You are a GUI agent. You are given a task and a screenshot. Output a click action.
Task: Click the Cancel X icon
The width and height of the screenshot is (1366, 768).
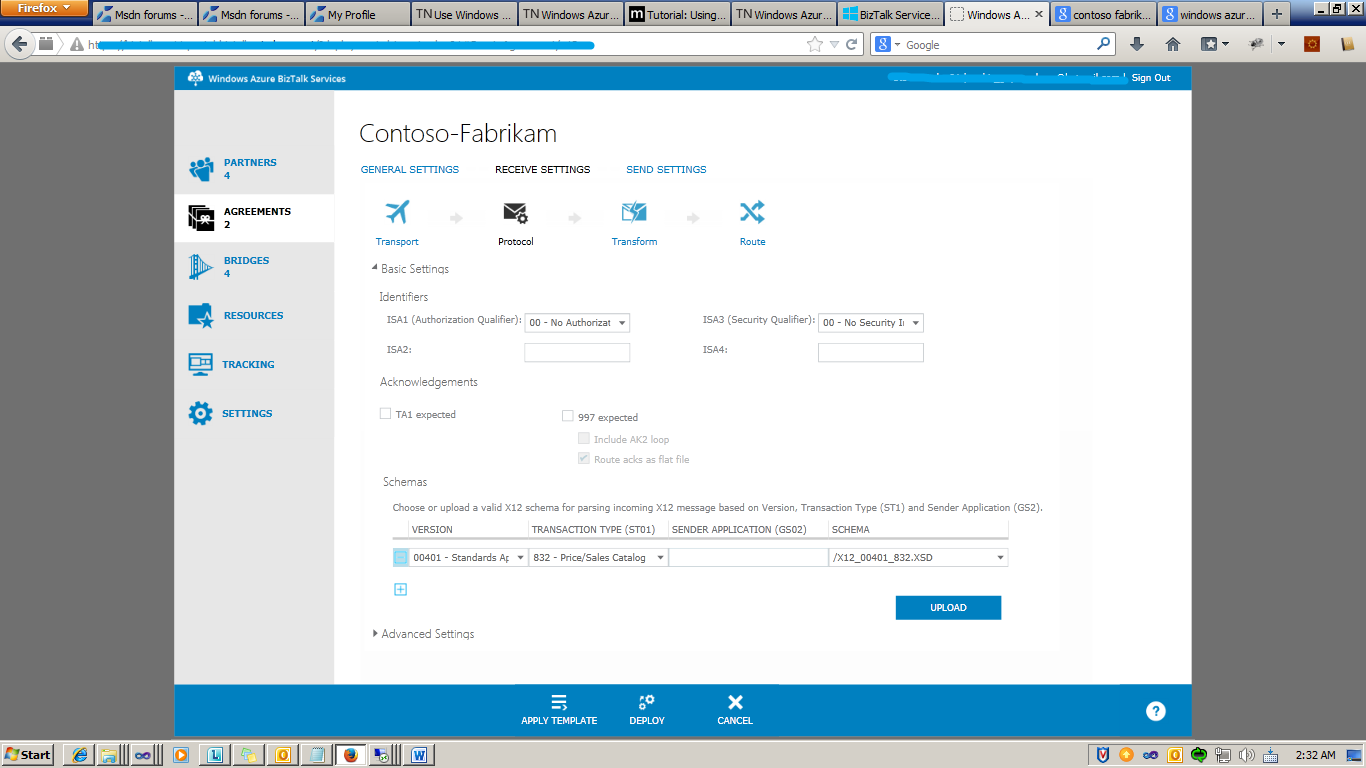[x=735, y=703]
